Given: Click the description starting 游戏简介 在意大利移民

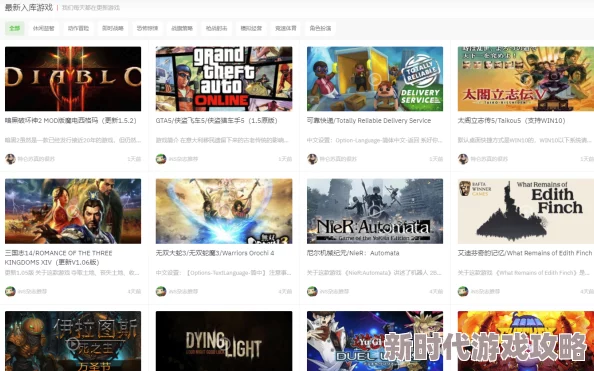Looking at the screenshot, I should (222, 140).
